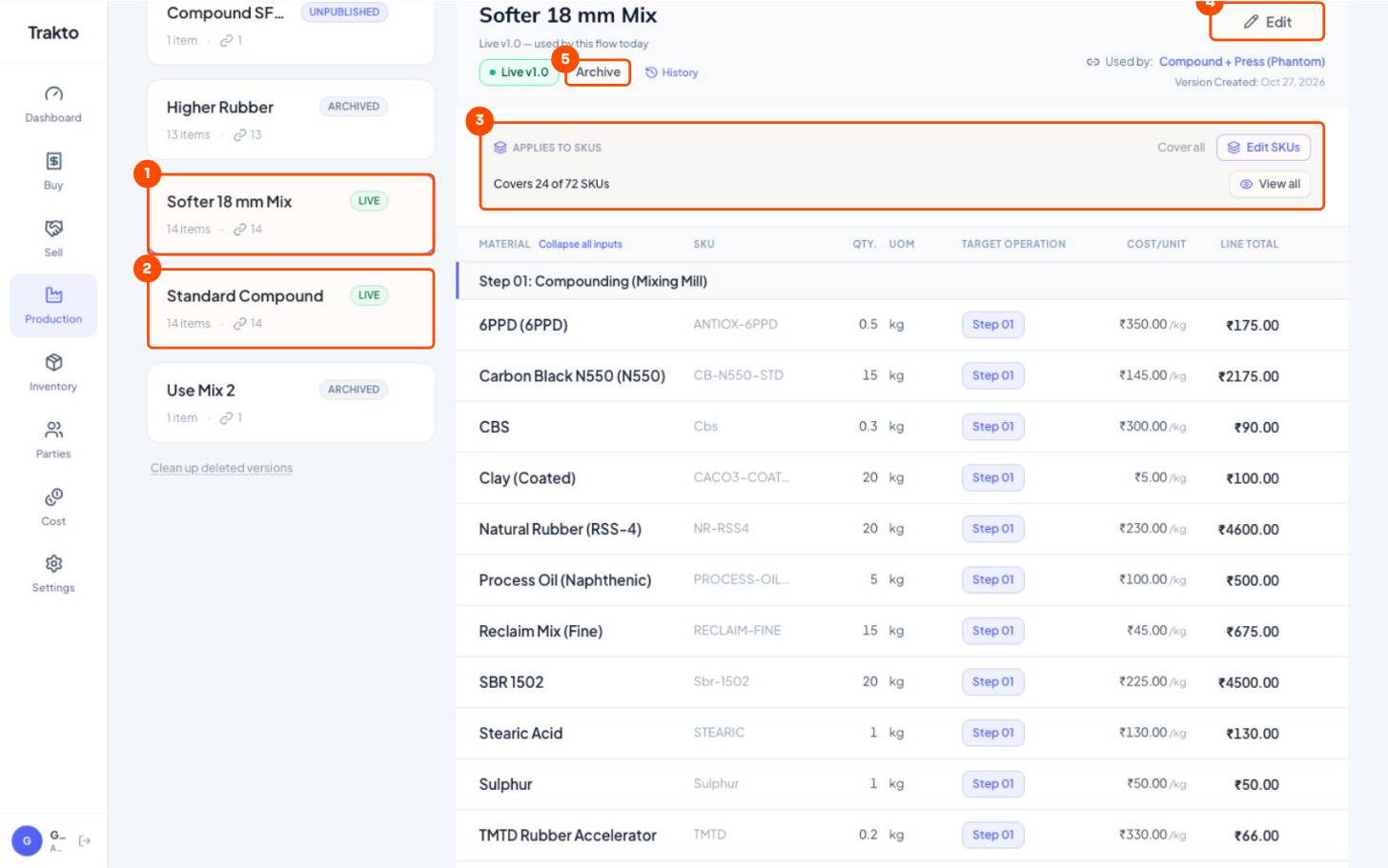The image size is (1388, 868).
Task: Select the Production factory icon
Action: pos(53,295)
